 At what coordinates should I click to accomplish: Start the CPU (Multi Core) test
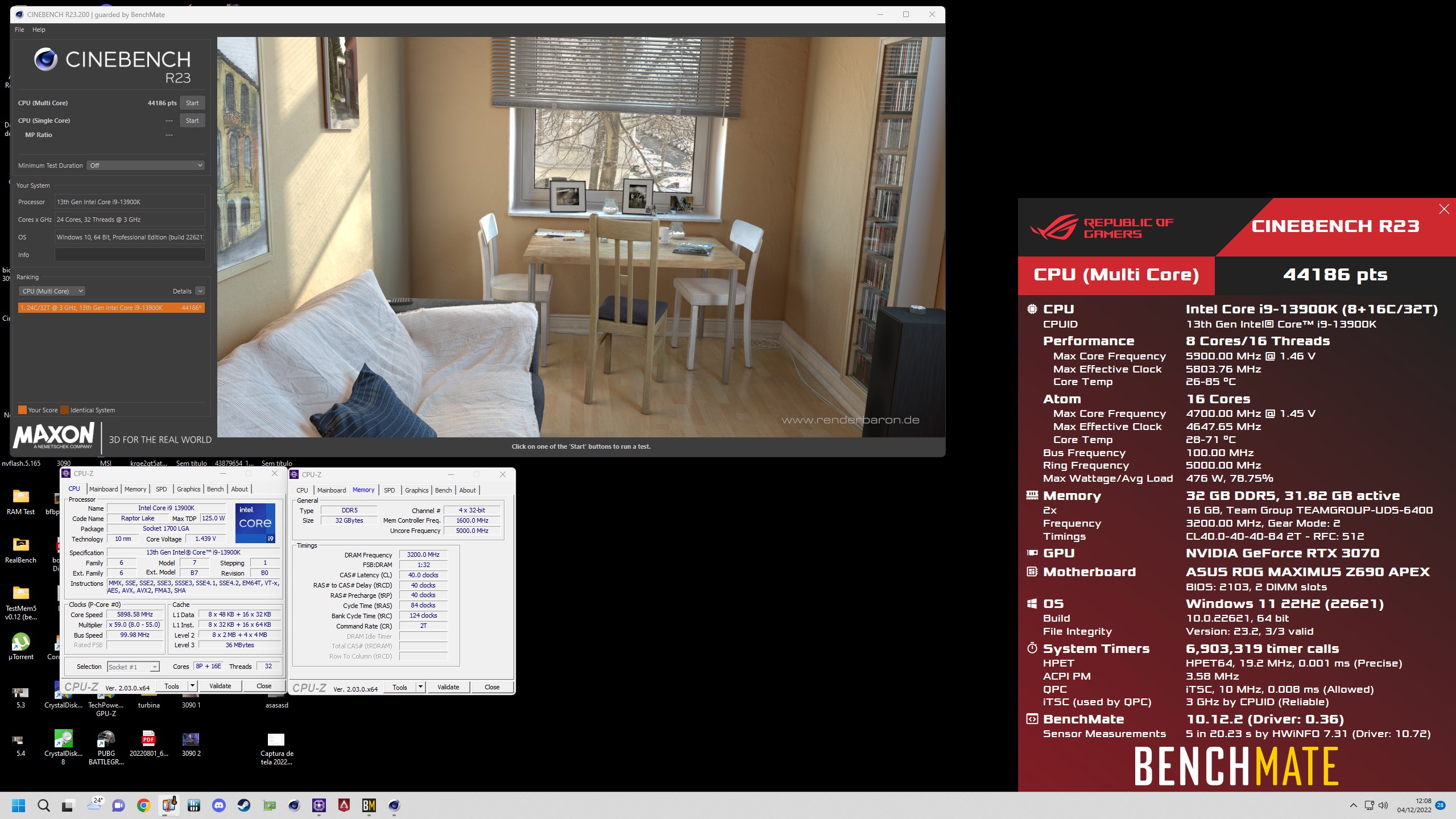tap(192, 103)
